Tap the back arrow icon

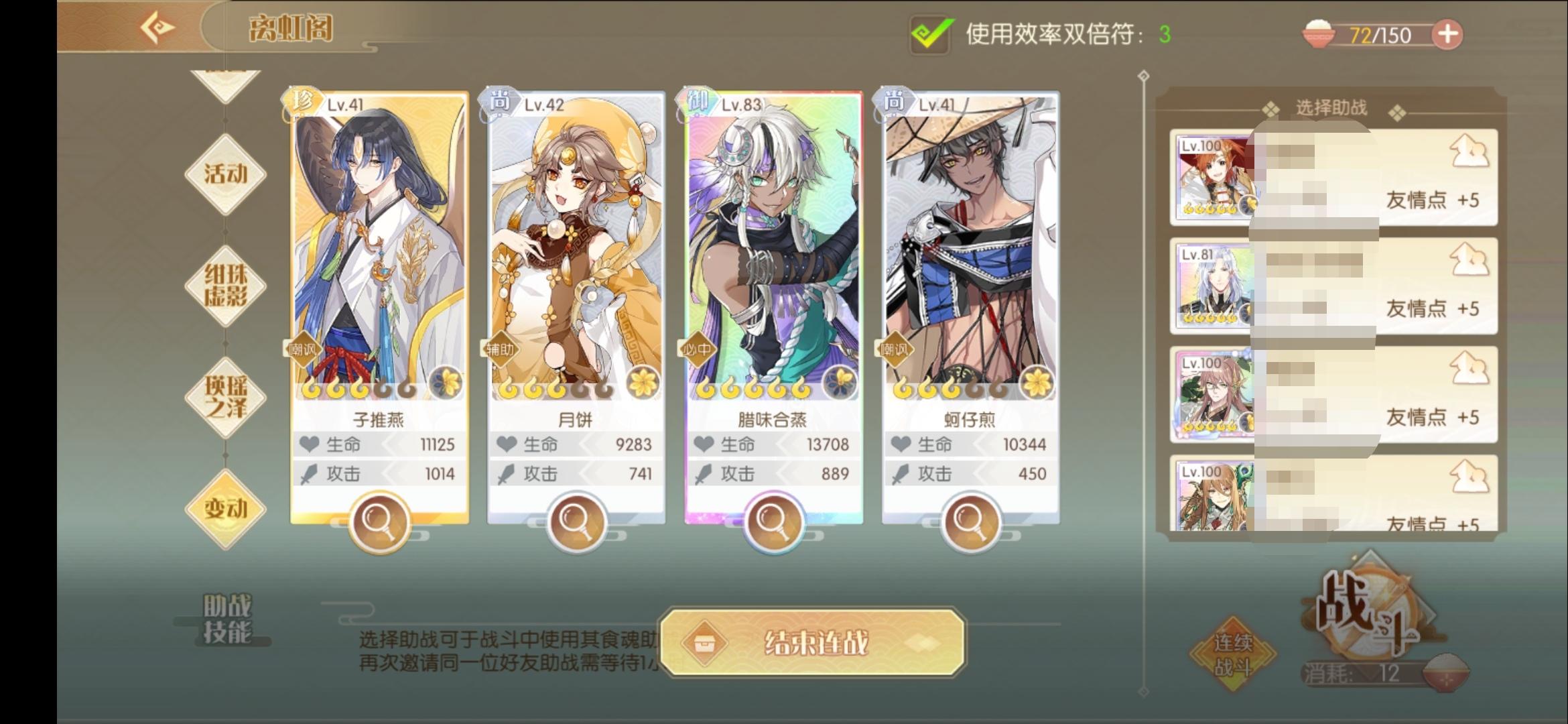[157, 28]
